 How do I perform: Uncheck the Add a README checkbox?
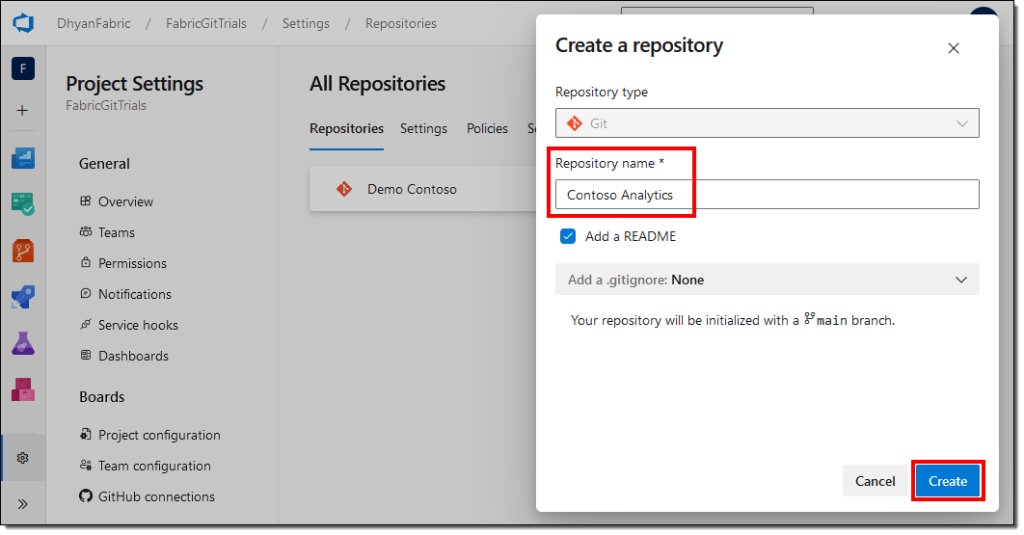pyautogui.click(x=568, y=237)
